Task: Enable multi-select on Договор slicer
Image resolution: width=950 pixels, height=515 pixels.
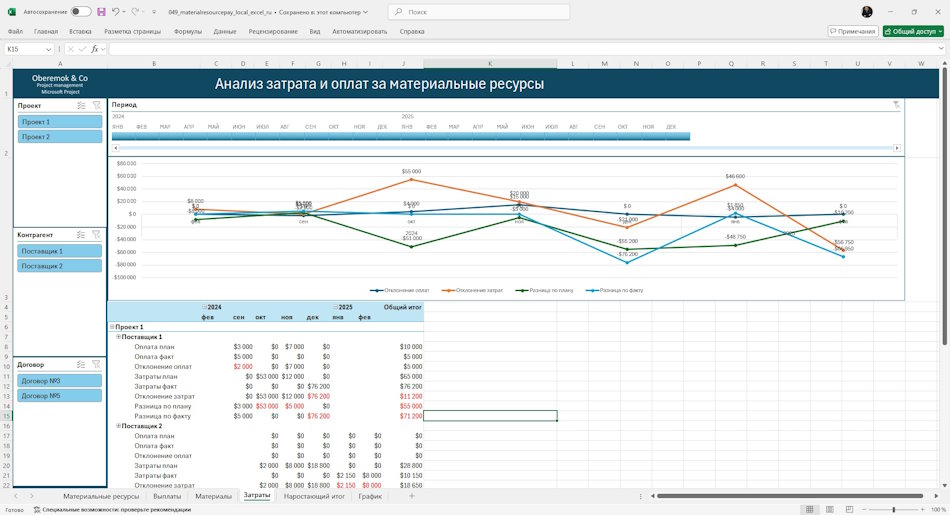Action: (x=81, y=365)
